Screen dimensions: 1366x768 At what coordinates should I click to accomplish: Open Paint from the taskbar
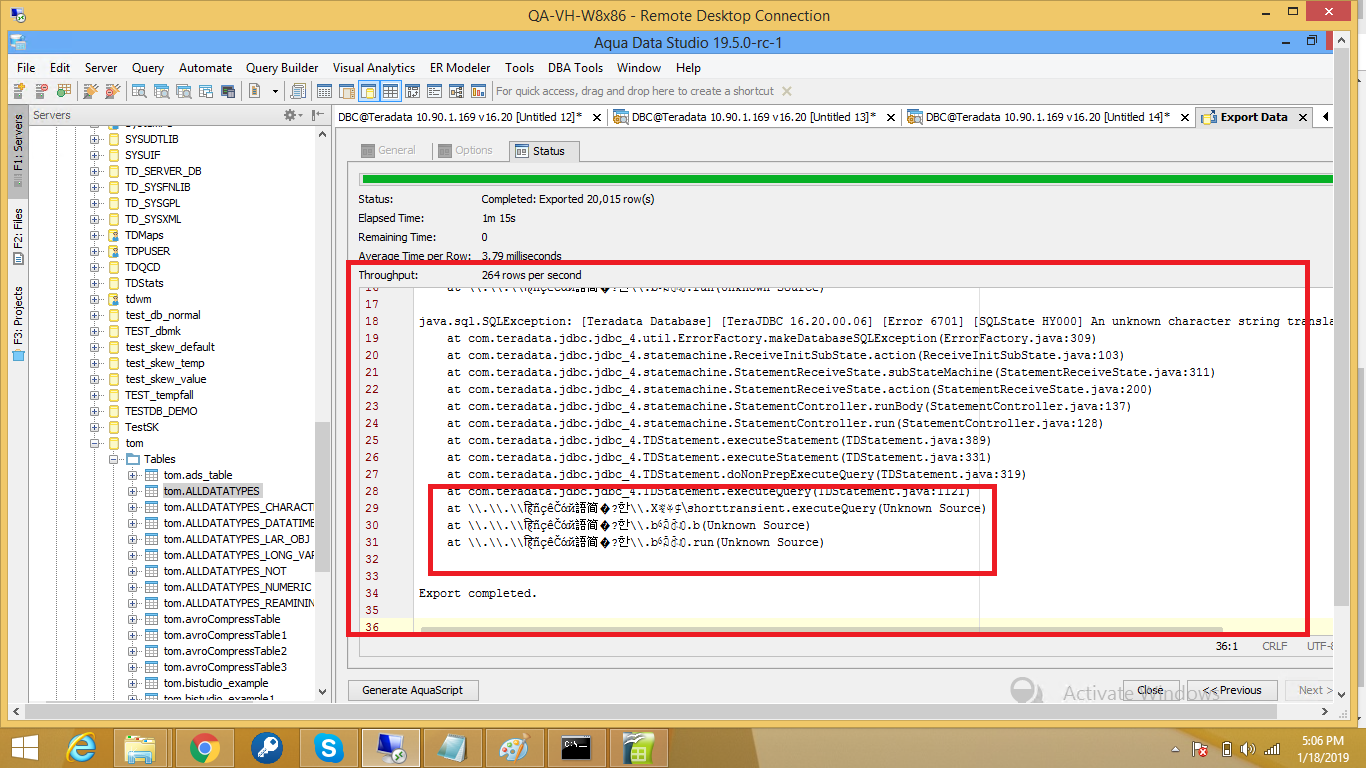[513, 747]
